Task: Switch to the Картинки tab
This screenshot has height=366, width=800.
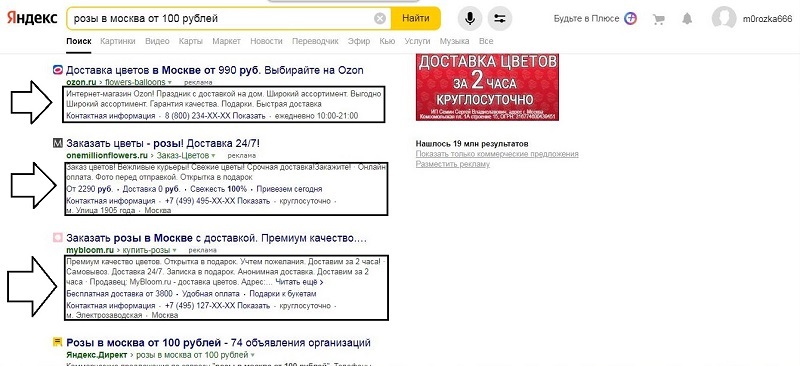Action: click(118, 41)
